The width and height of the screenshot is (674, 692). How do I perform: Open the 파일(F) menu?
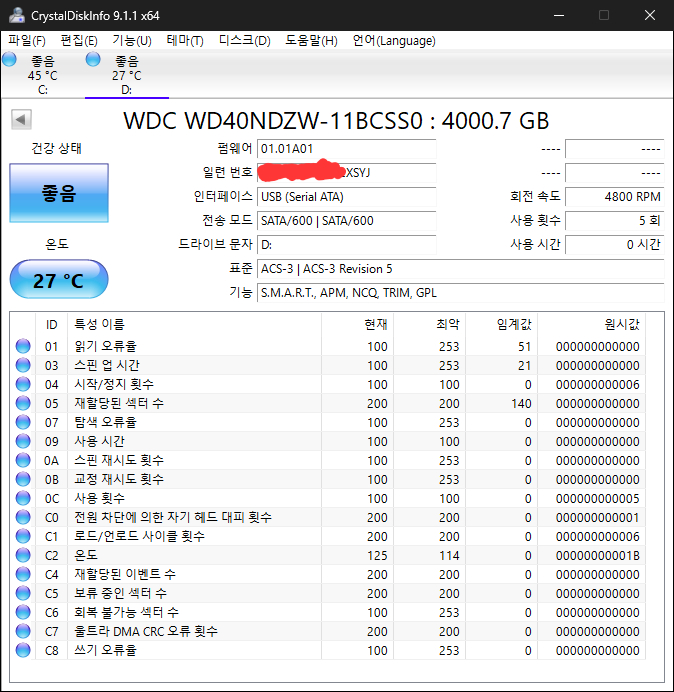27,41
